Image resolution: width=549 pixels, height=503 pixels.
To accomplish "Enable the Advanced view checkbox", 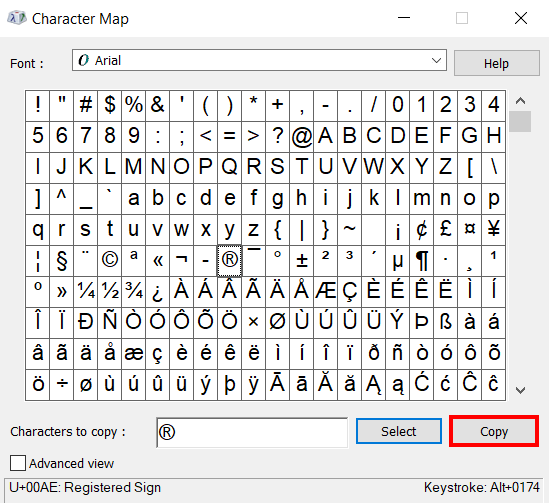I will (18, 463).
